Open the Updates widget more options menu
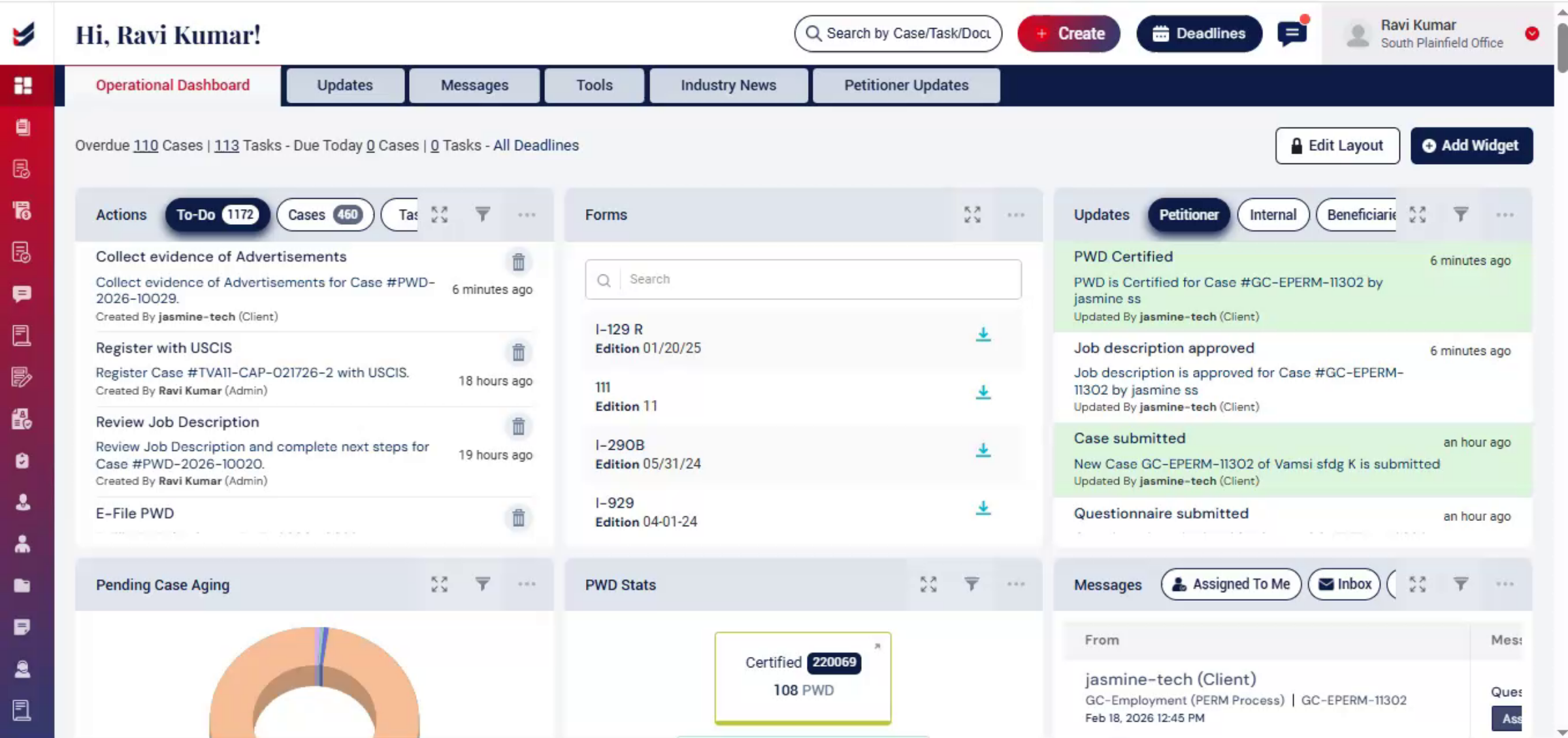The width and height of the screenshot is (1568, 738). tap(1505, 214)
